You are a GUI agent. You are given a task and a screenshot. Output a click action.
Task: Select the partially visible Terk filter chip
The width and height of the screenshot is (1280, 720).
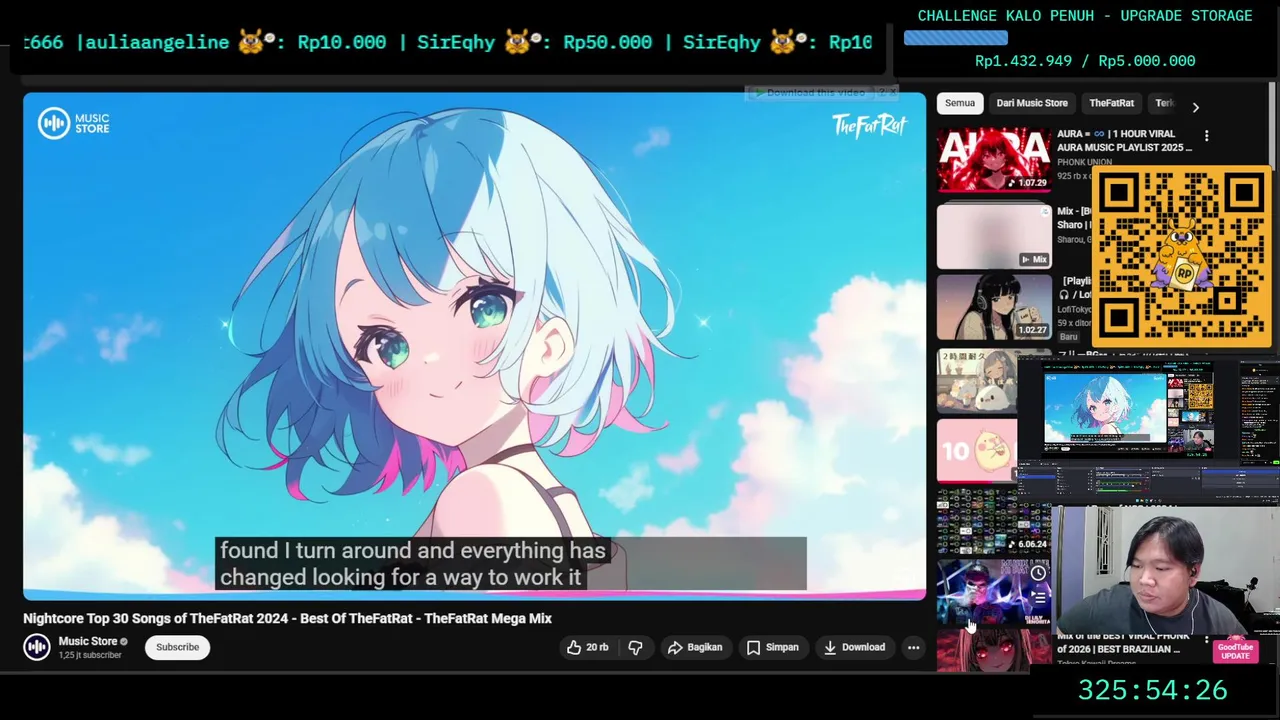(1163, 103)
